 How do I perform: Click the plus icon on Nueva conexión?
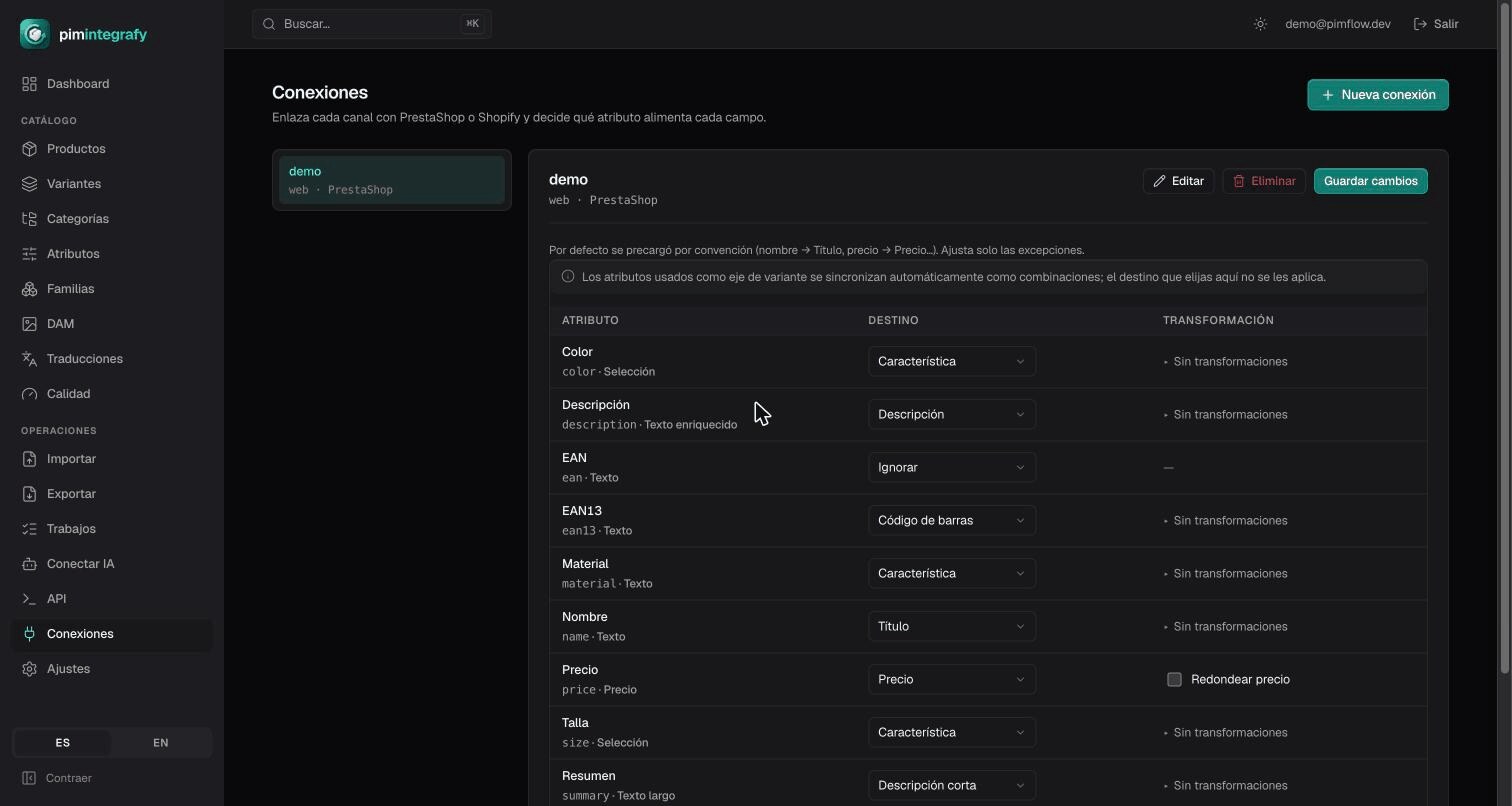click(1328, 95)
